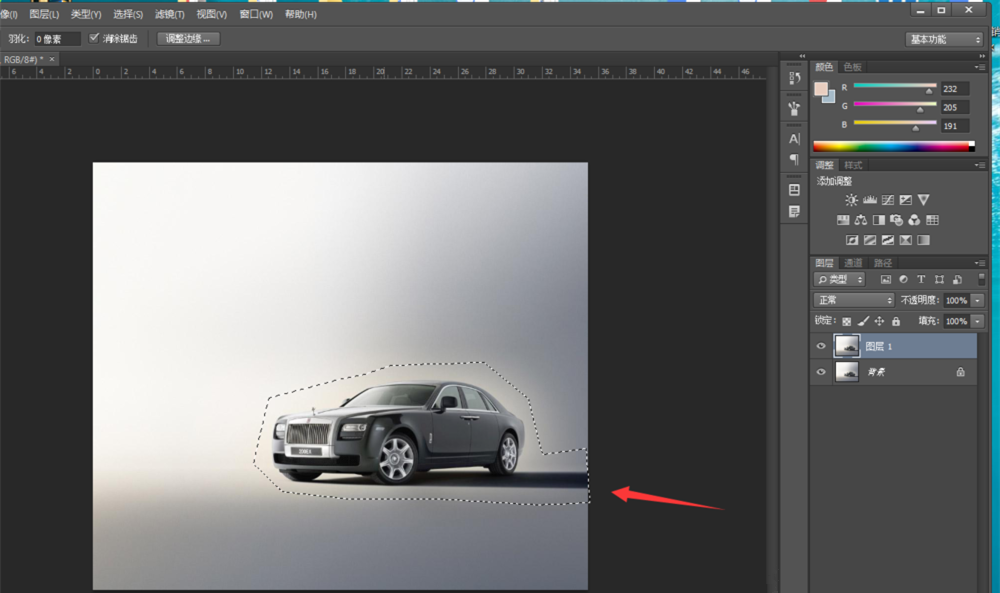1000x593 pixels.
Task: Click the Levels adjustment histogram icon
Action: tap(869, 200)
